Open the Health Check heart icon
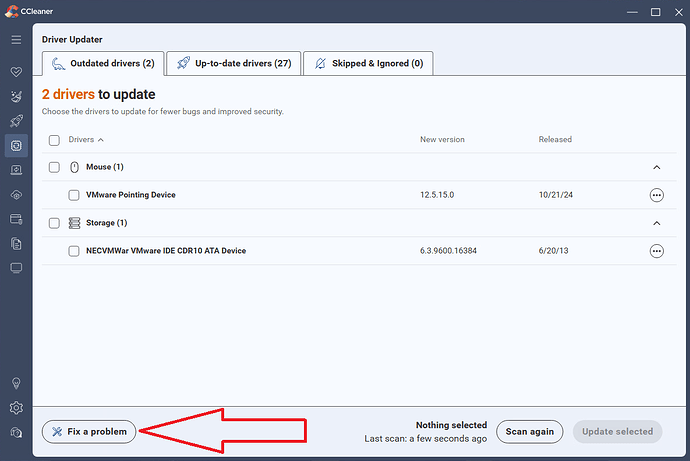Viewport: 690px width, 461px height. point(16,73)
